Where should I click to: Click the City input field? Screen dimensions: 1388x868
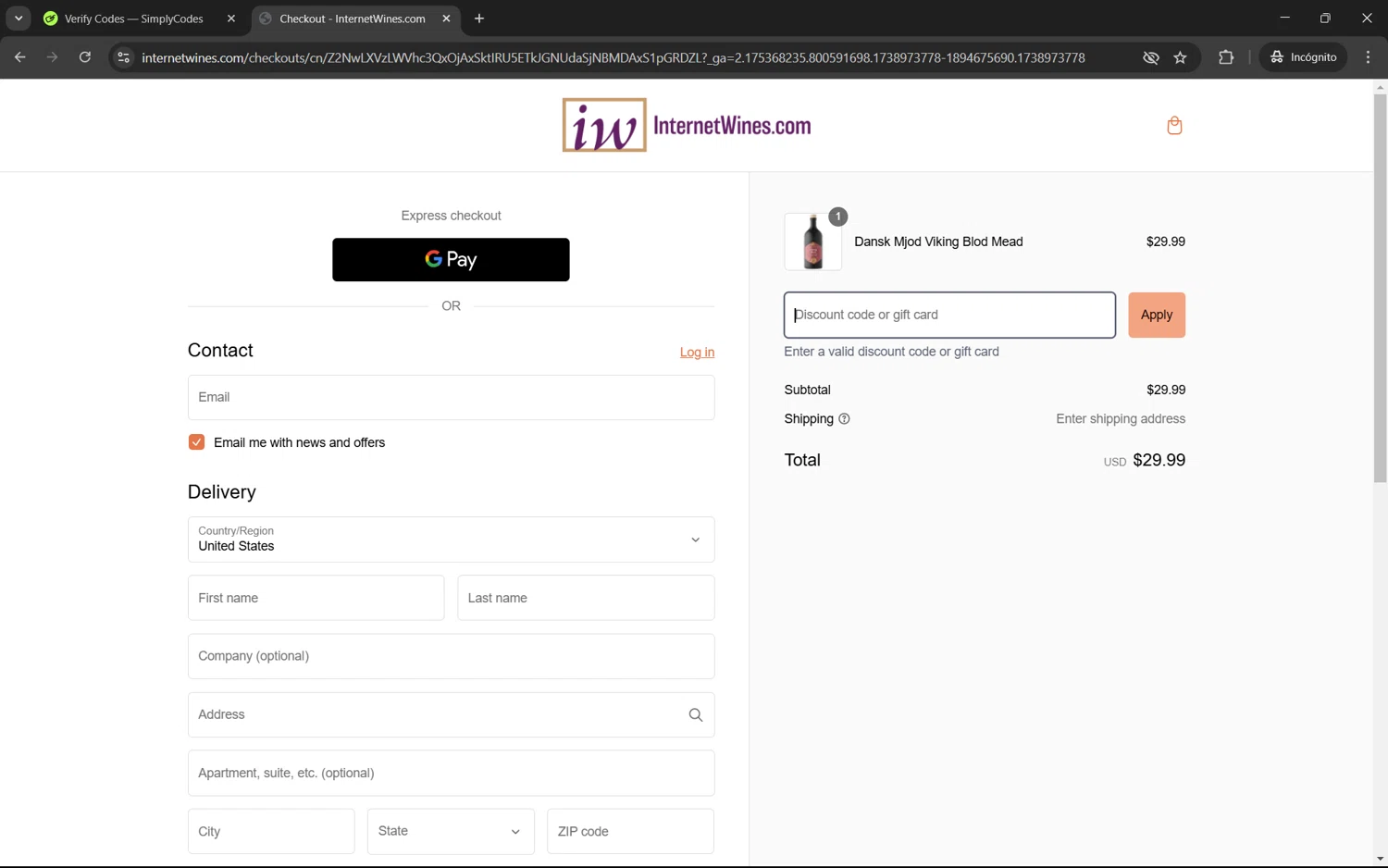pos(271,831)
